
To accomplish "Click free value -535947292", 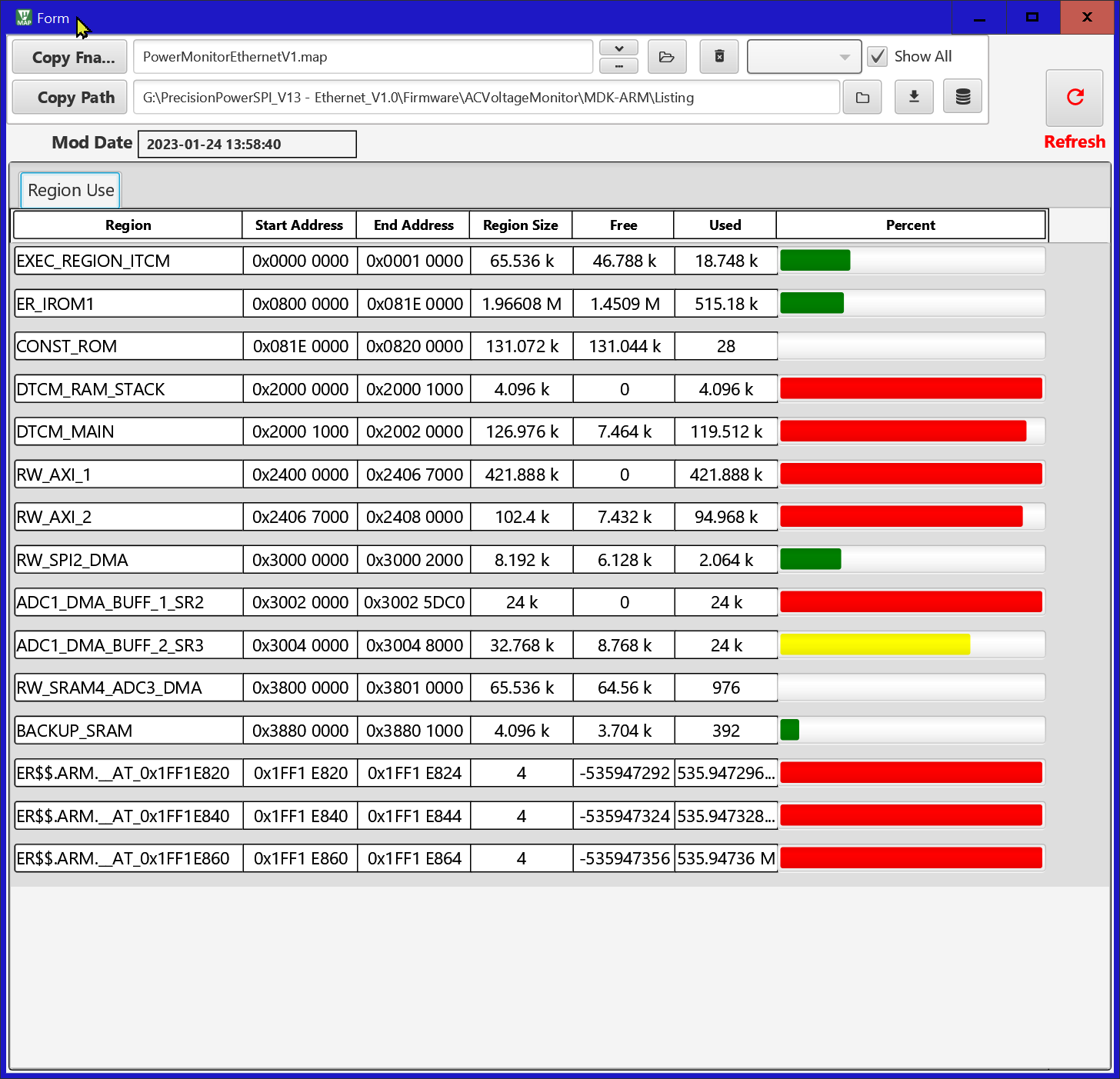I will 625,773.
